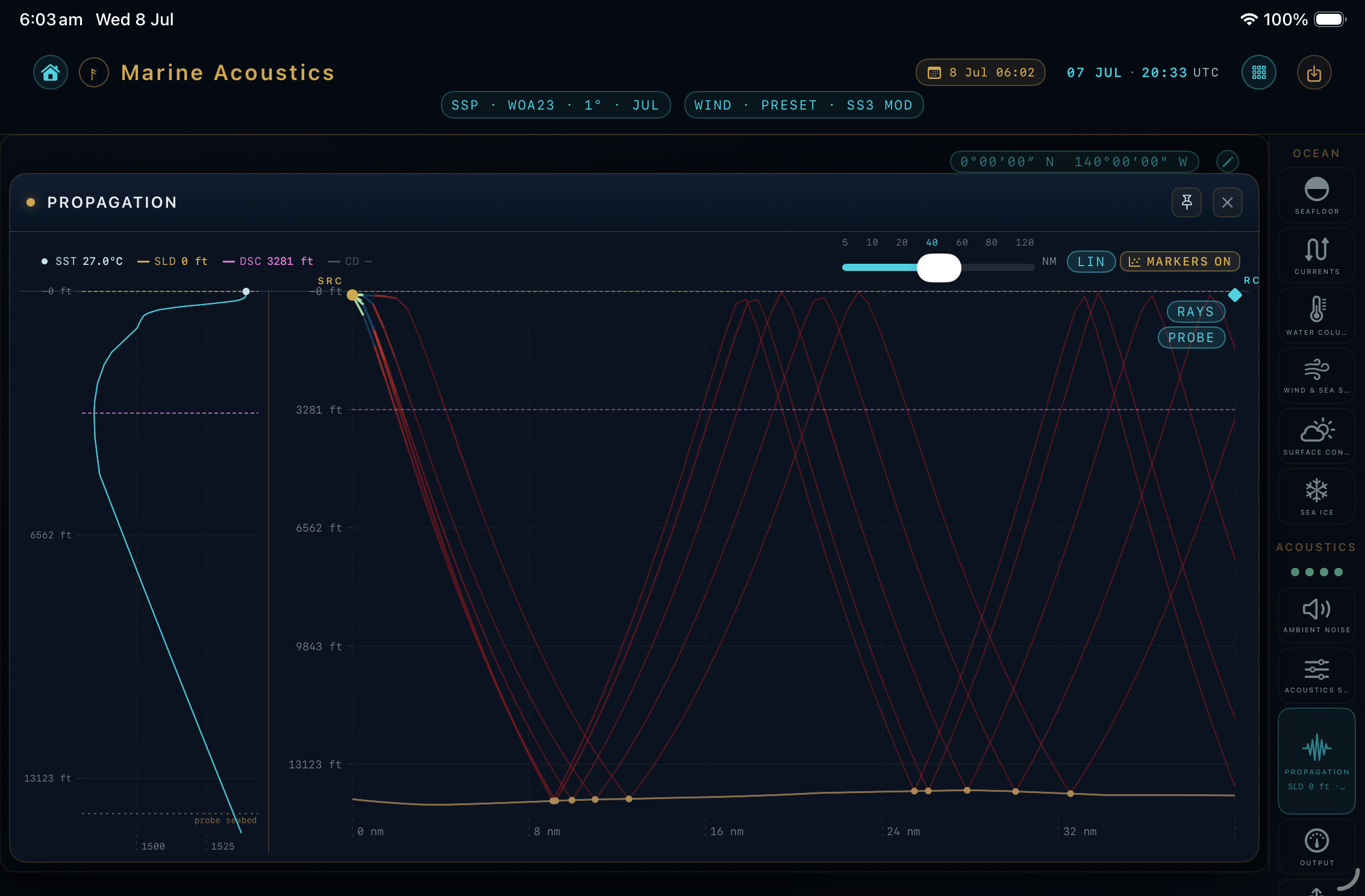Viewport: 1365px width, 896px height.
Task: Select 20 NM range label
Action: [902, 243]
